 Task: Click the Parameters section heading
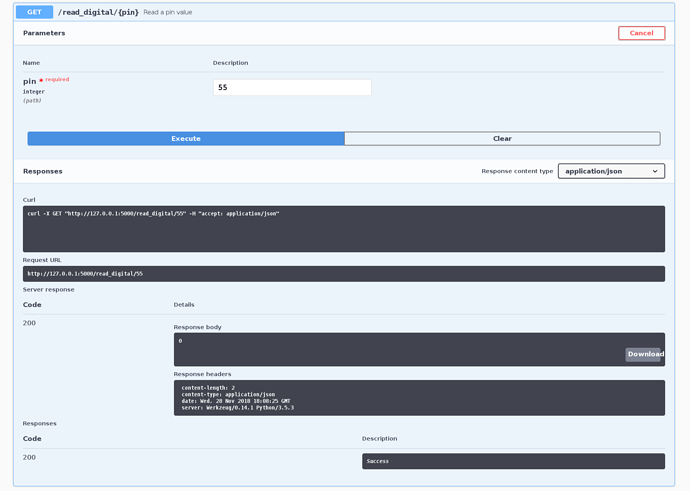[x=44, y=33]
